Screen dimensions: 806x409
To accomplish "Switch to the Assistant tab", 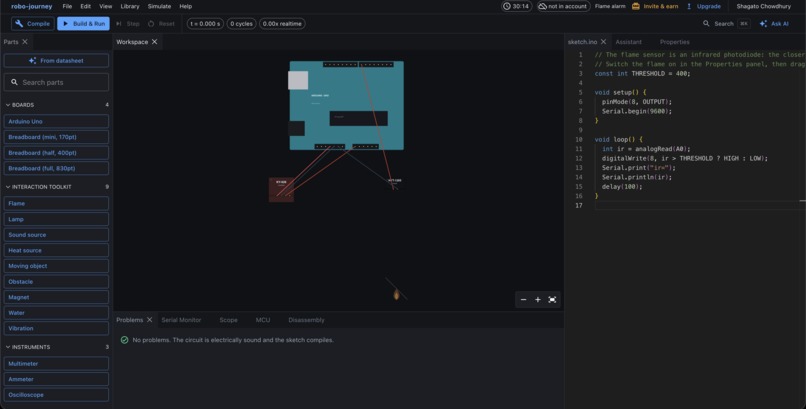I will [628, 42].
